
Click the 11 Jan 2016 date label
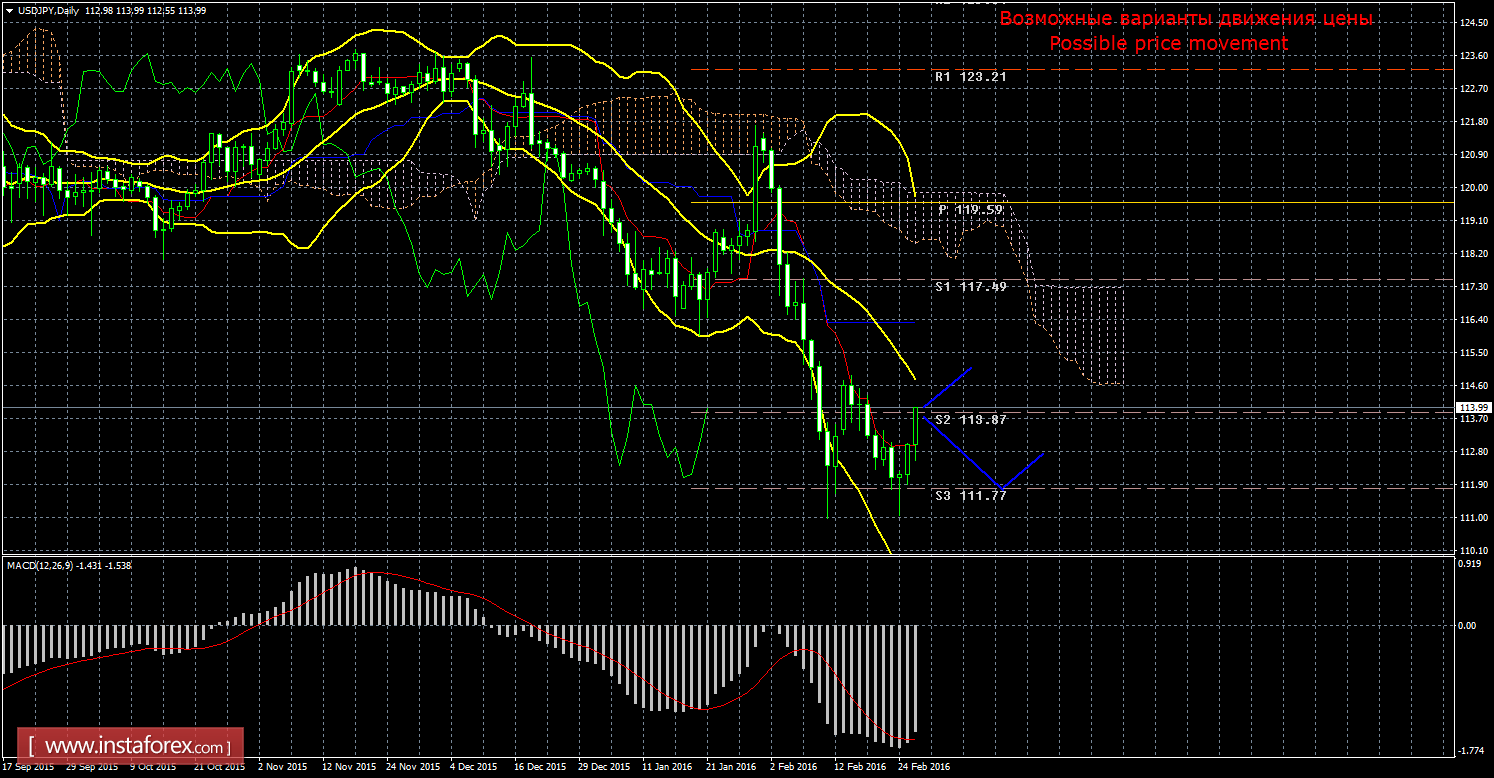[668, 767]
